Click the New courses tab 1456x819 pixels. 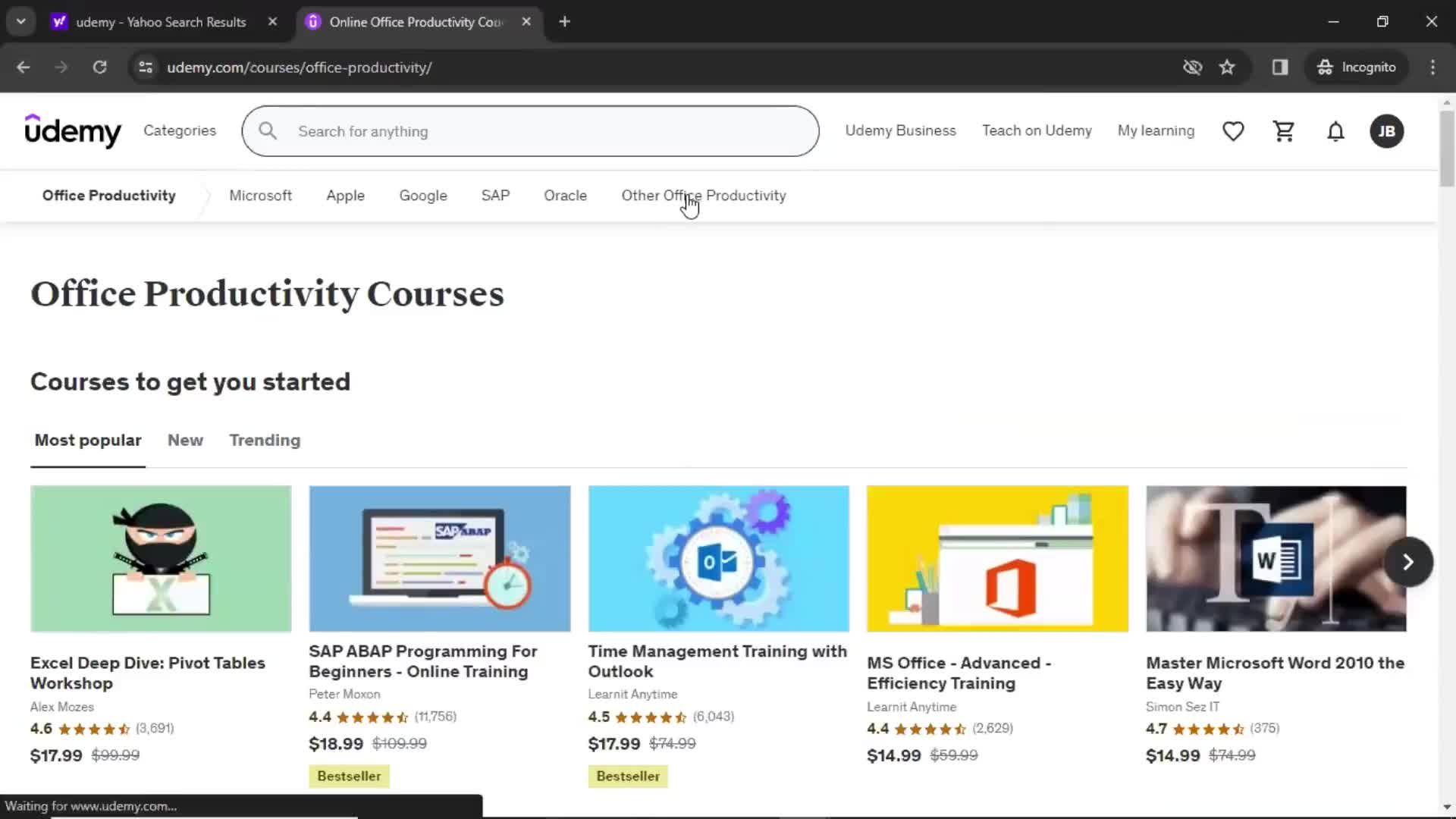click(185, 440)
